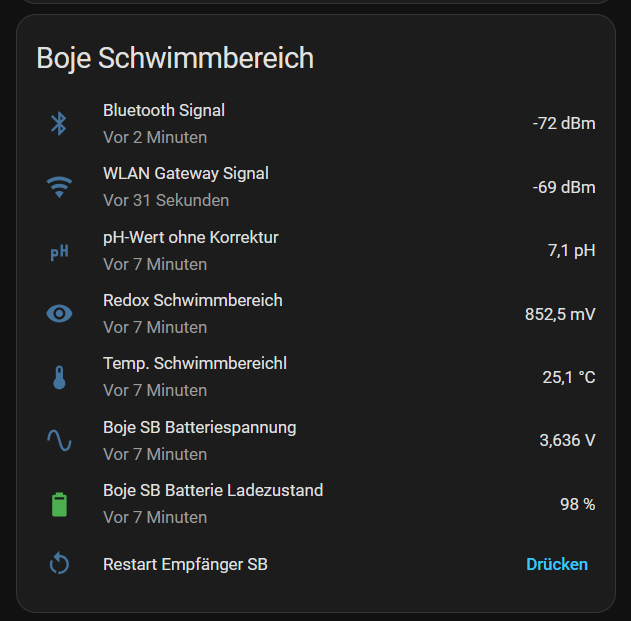Open WLAN Gateway Signal entity
The height and width of the screenshot is (621, 631).
186,173
